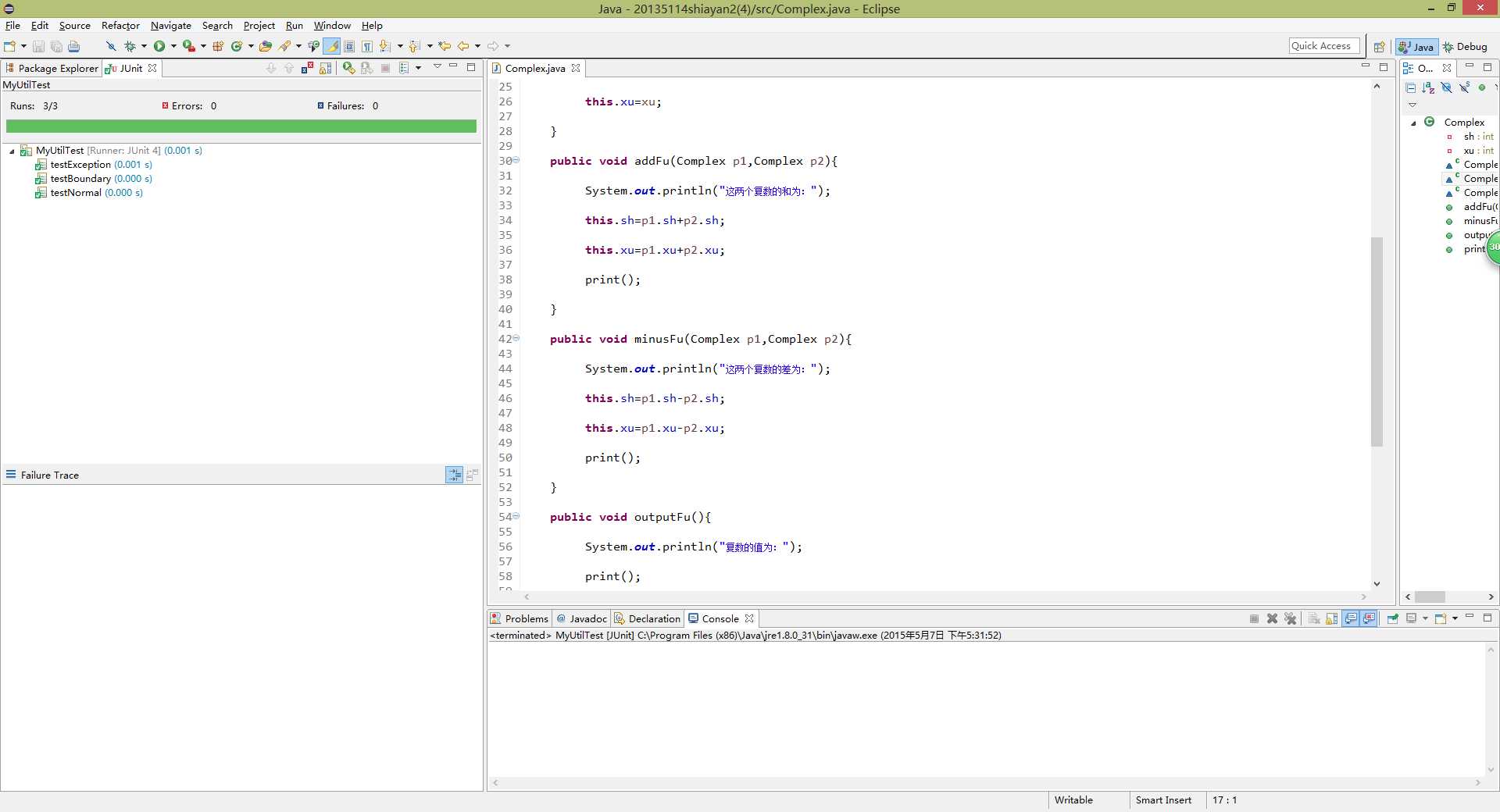Open the New wizard dropdown arrow

pyautogui.click(x=23, y=46)
